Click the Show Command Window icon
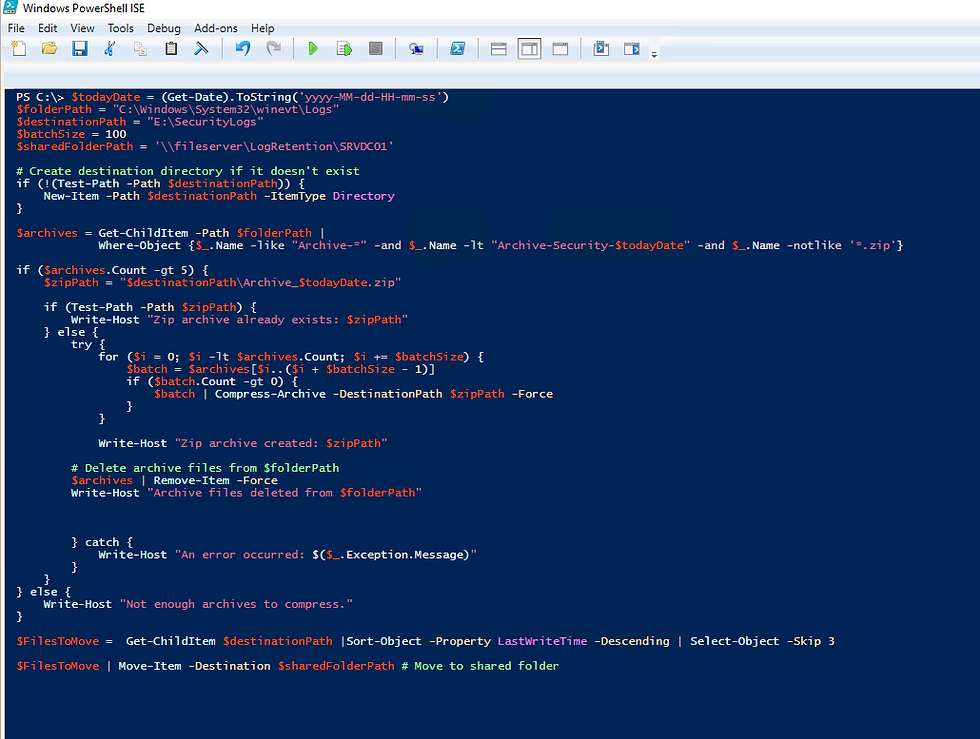980x739 pixels. click(601, 49)
